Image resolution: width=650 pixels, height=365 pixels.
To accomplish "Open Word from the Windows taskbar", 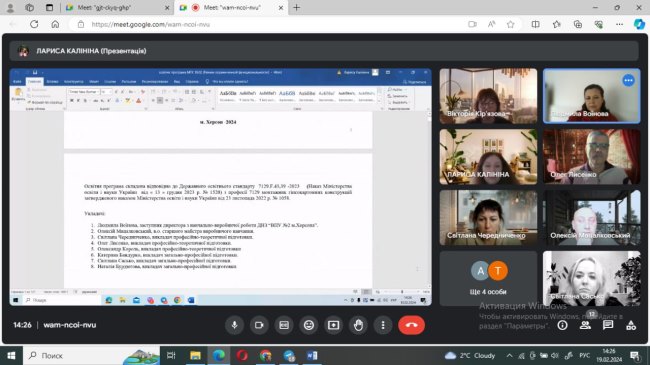I will coord(312,355).
